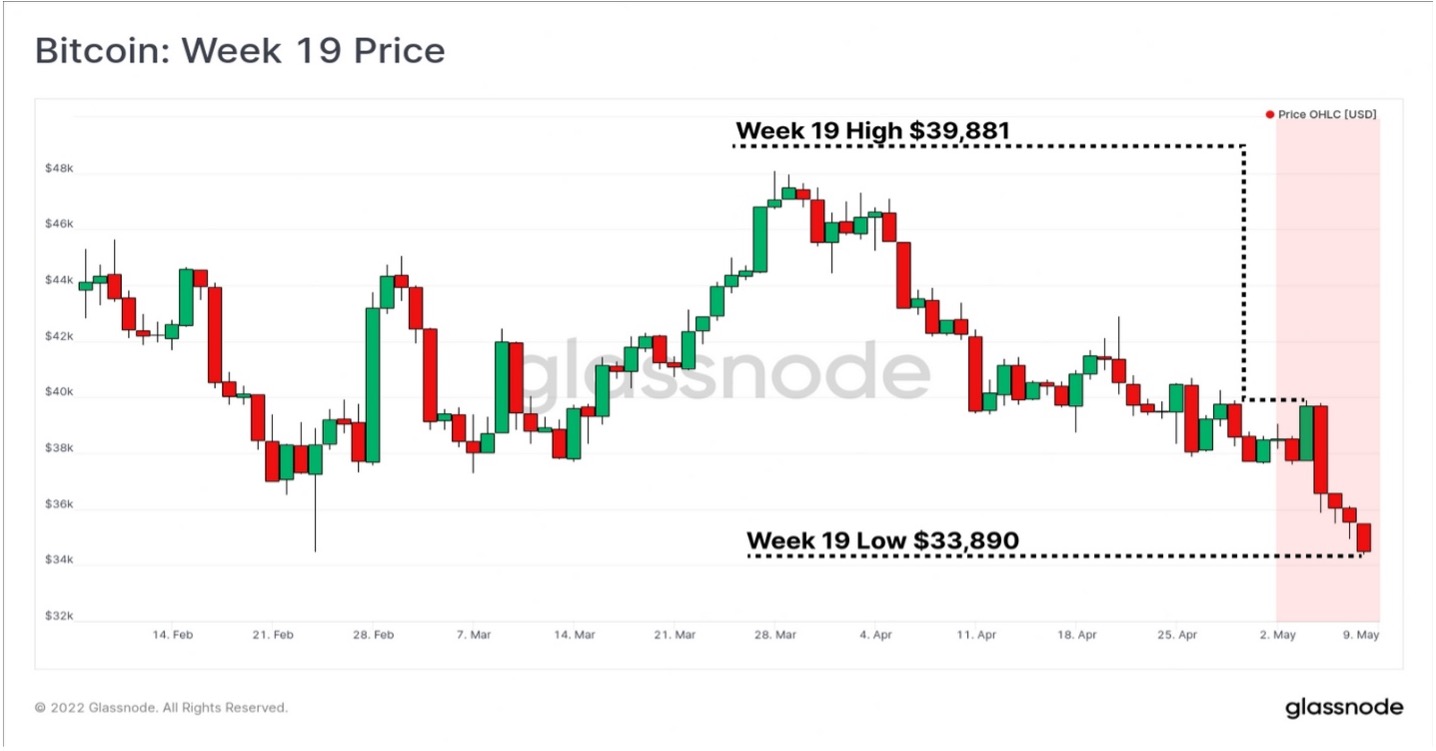Select the 9. May date axis label
Image resolution: width=1436 pixels, height=751 pixels.
[x=1362, y=635]
